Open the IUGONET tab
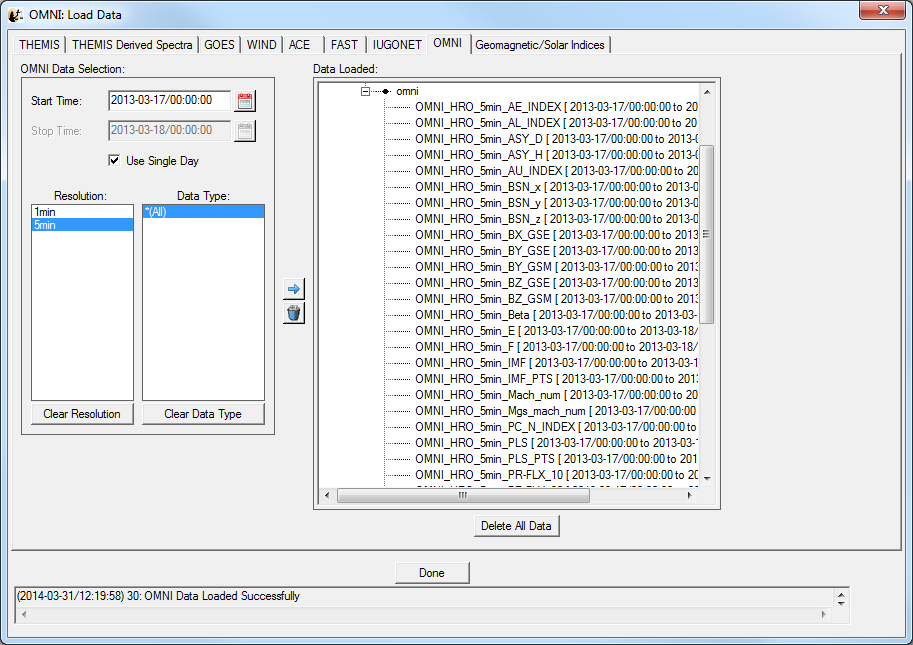This screenshot has height=645, width=913. tap(396, 45)
